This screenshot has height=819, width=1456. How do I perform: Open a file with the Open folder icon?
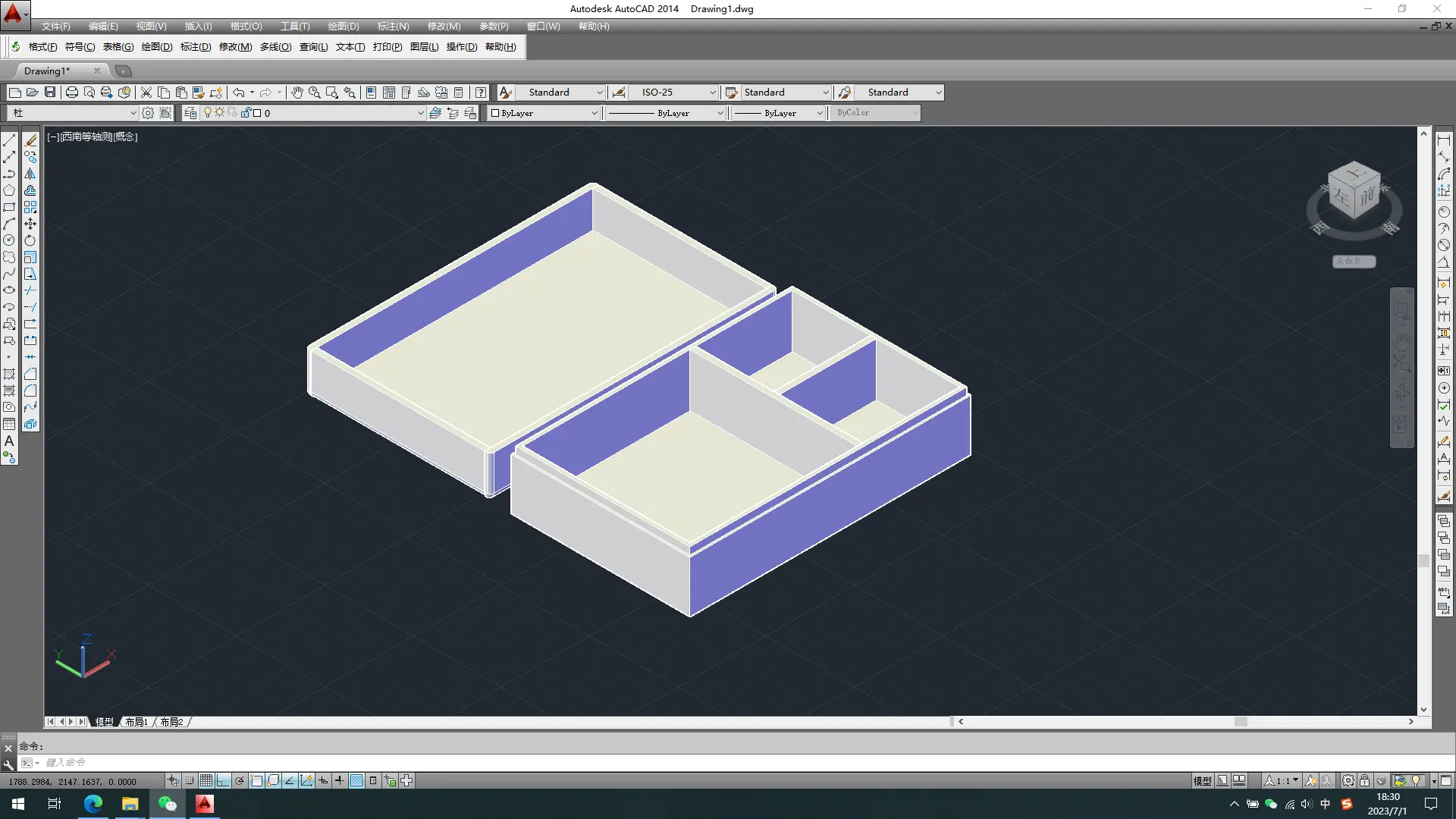tap(32, 93)
